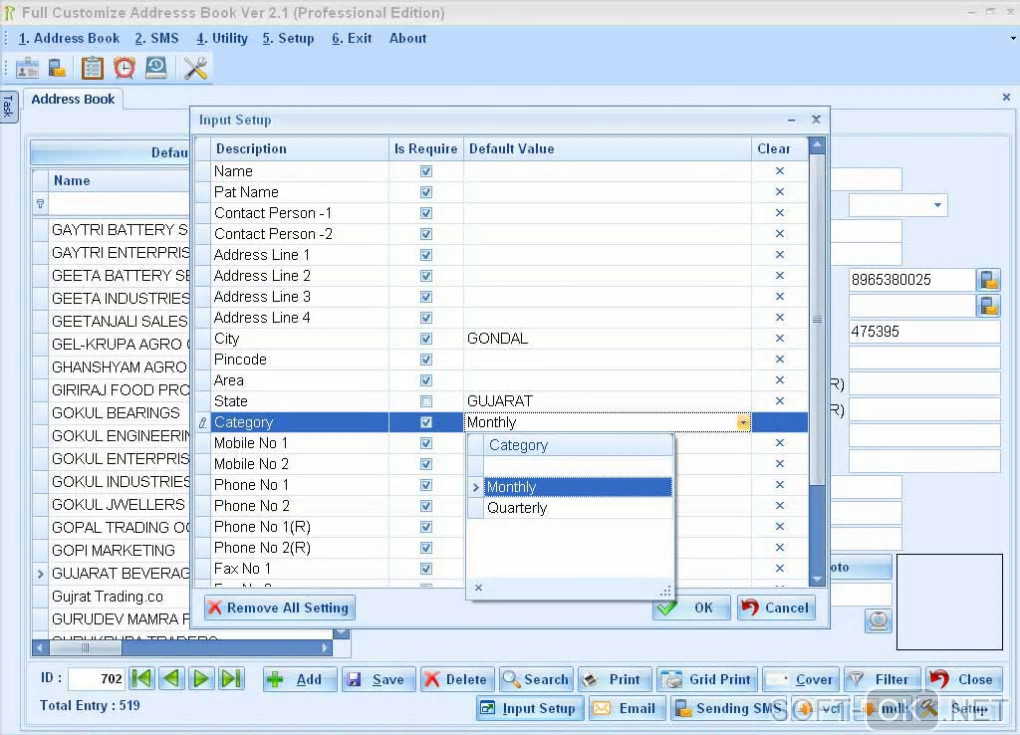The height and width of the screenshot is (735, 1020).
Task: Click the Delete record button
Action: 457,680
